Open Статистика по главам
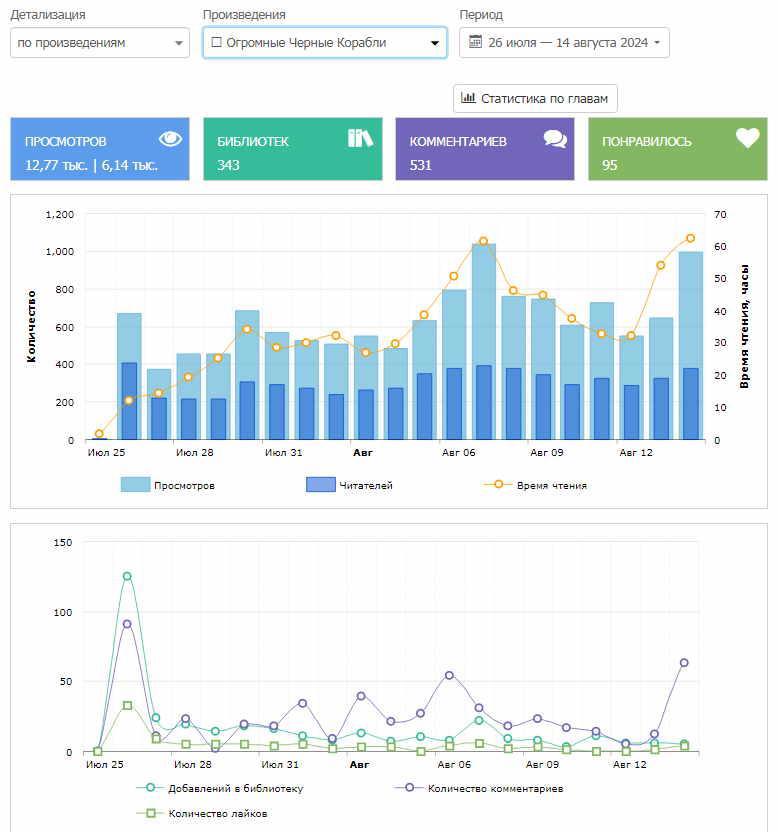 [535, 99]
